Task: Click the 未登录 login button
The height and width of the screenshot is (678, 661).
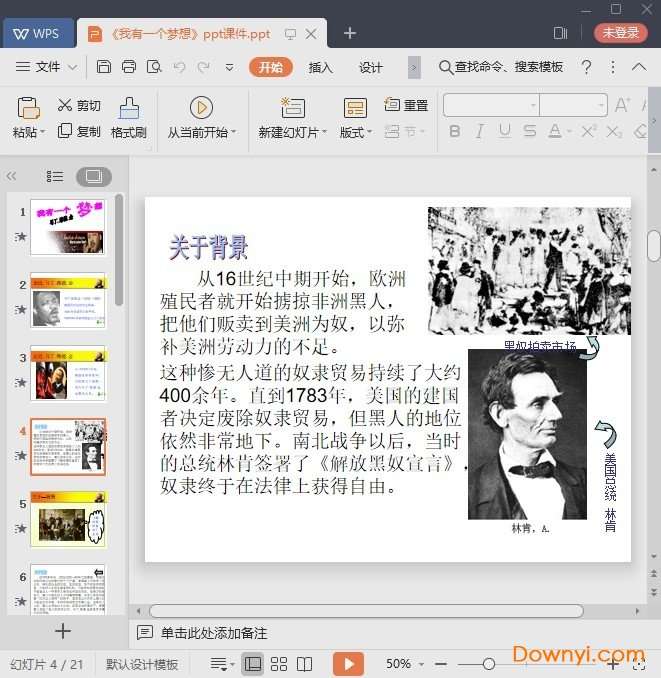Action: coord(620,33)
